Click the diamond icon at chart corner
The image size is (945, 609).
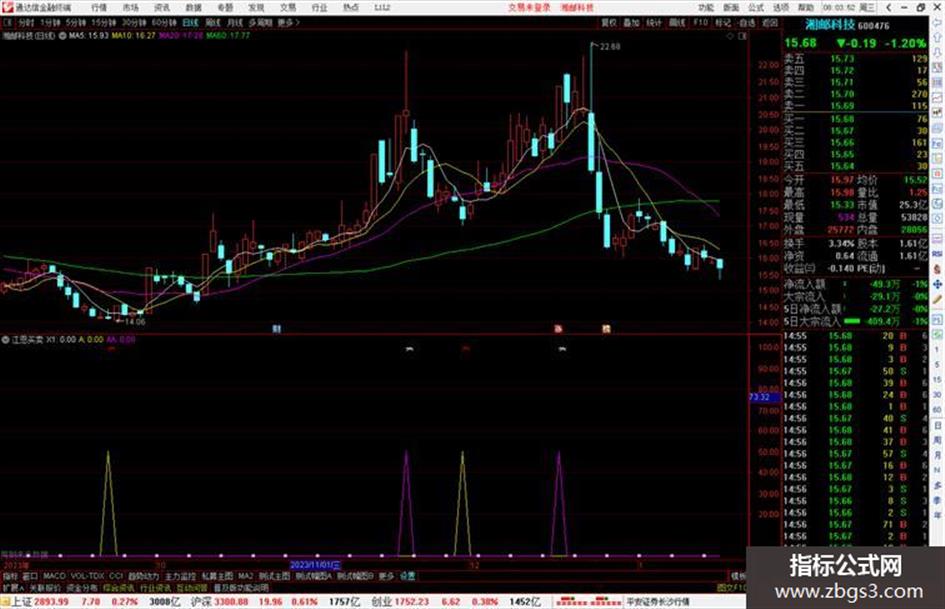[730, 36]
